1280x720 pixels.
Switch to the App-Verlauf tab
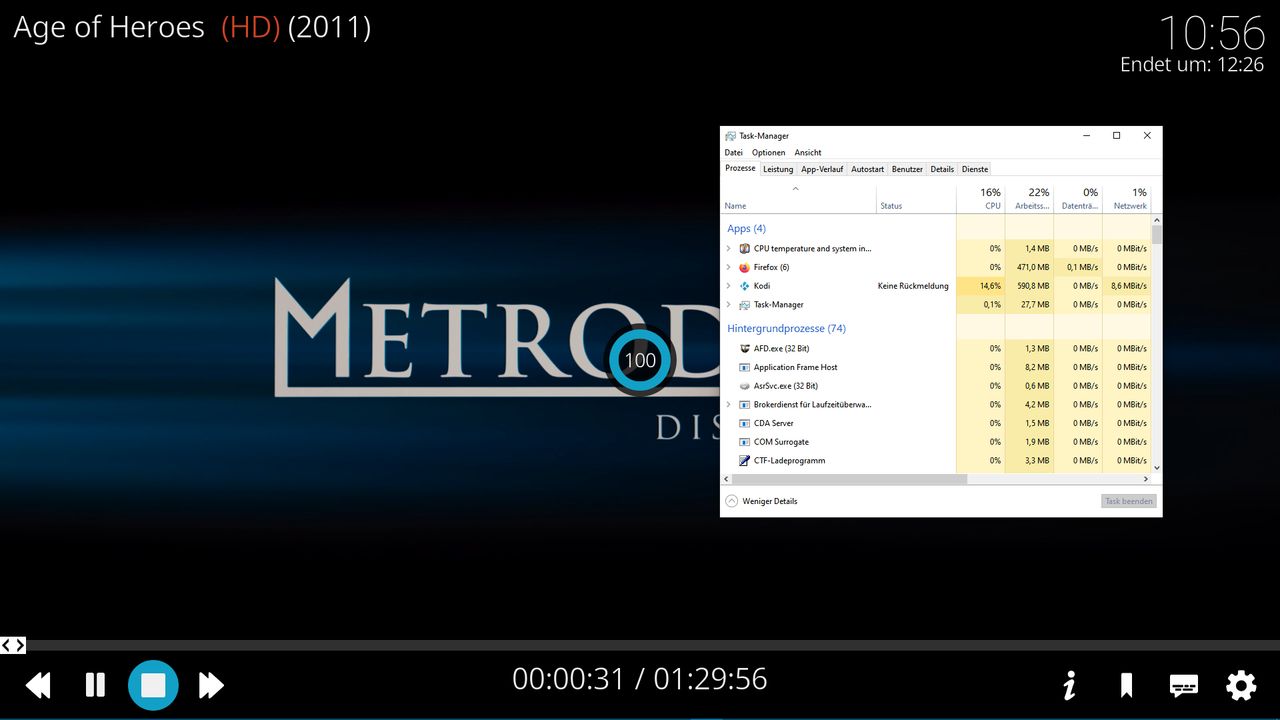(822, 169)
